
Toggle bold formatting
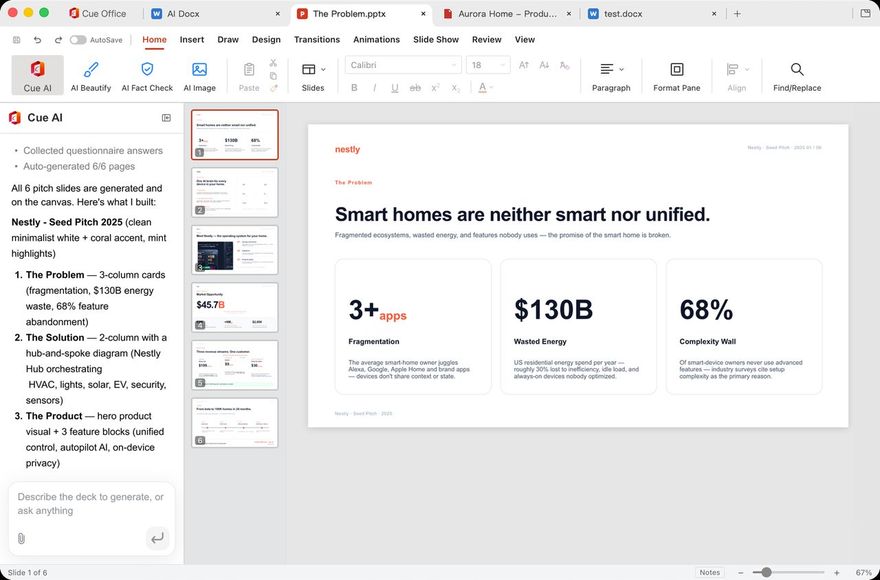tap(354, 88)
